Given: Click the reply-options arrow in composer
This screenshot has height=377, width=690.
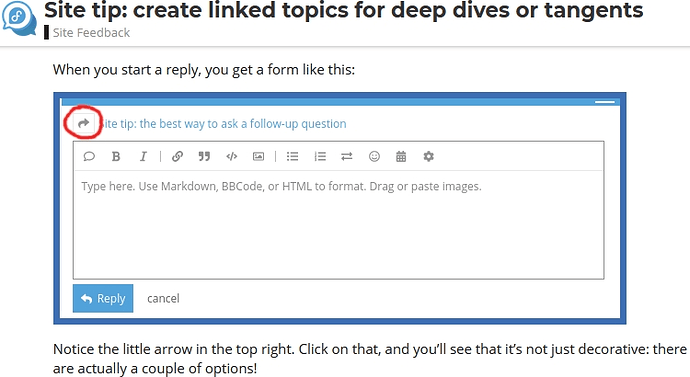Looking at the screenshot, I should click(x=83, y=123).
